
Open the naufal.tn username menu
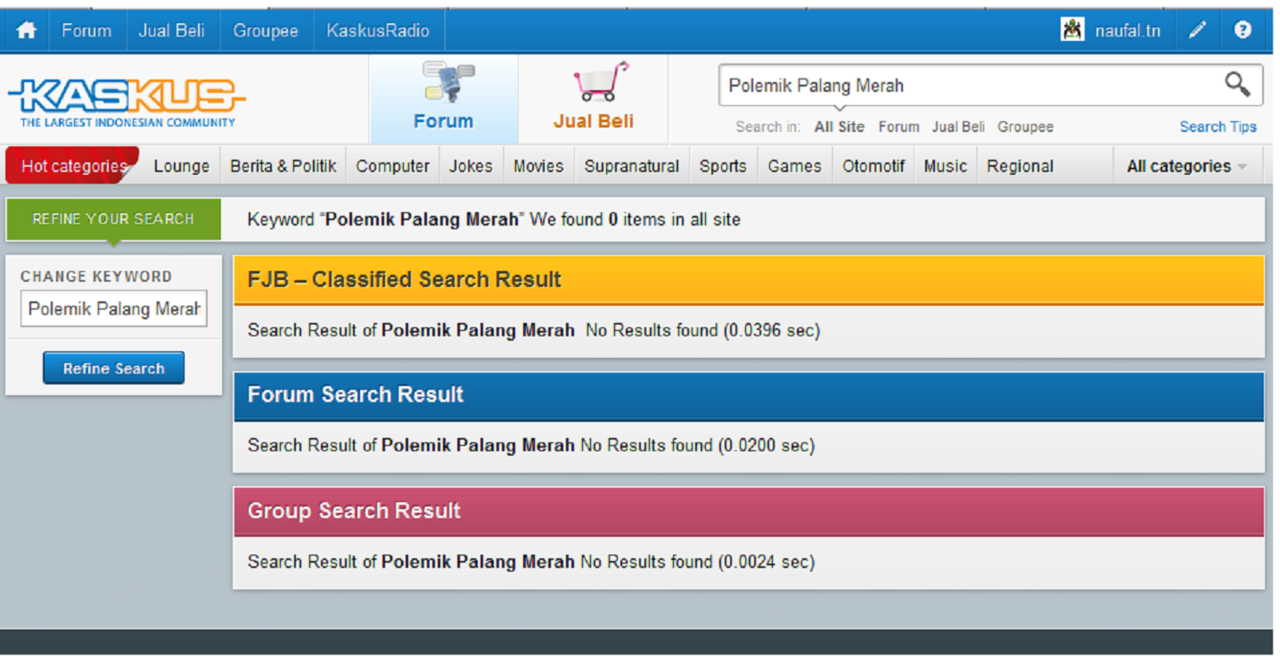(1128, 30)
